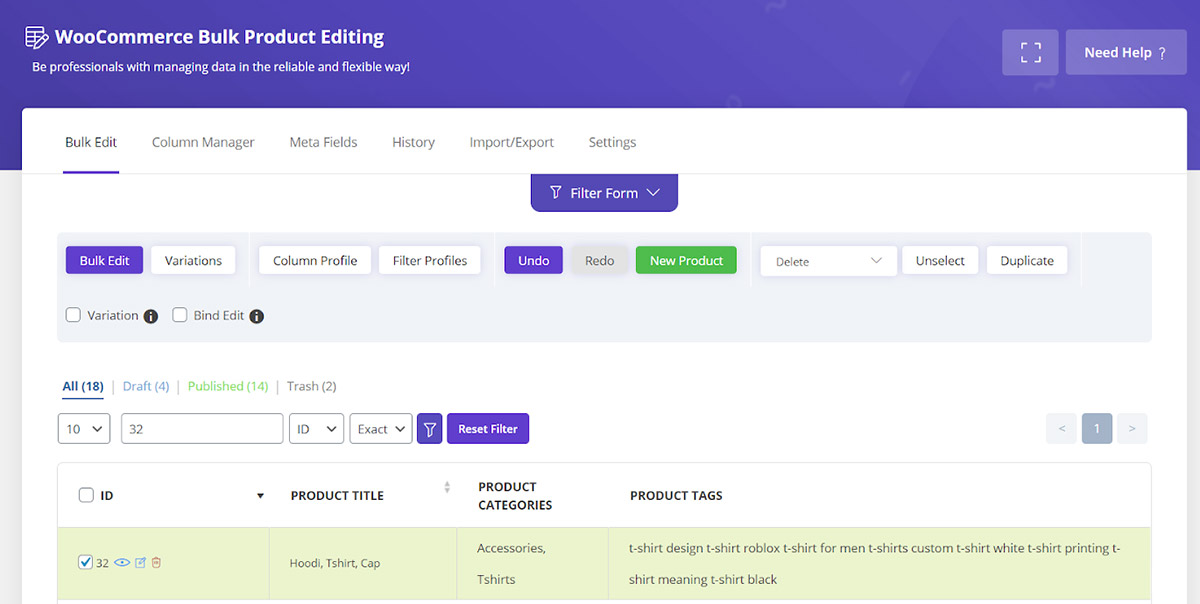
Task: Click the green New Product button
Action: tap(686, 260)
